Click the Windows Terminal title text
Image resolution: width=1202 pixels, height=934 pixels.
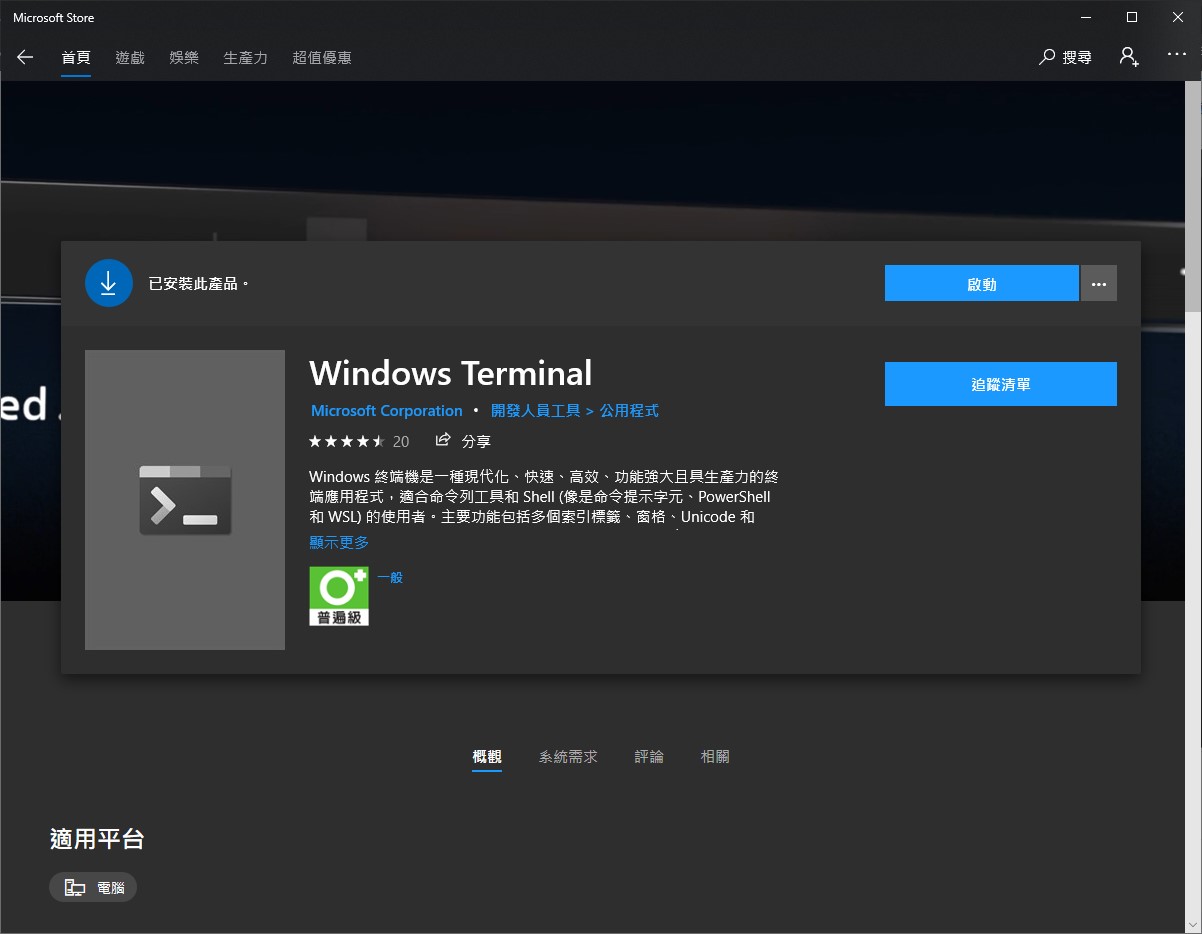point(451,373)
